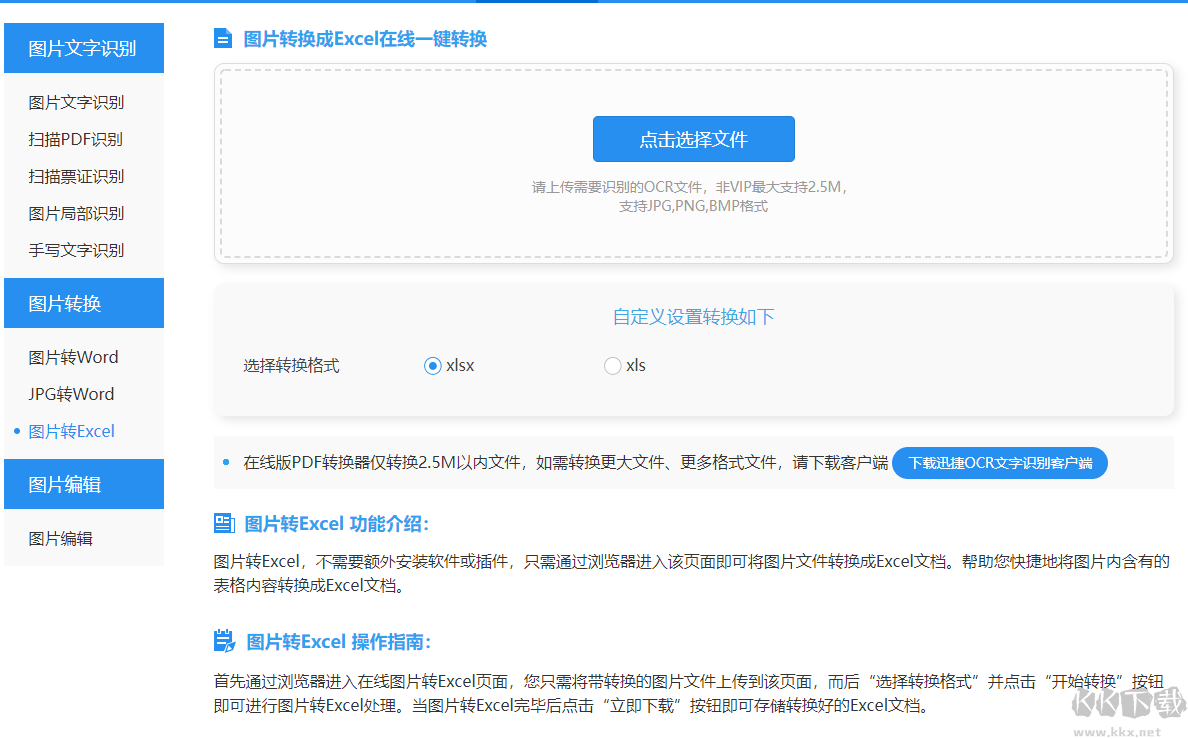The width and height of the screenshot is (1188, 739).
Task: Select 手写文字识别 from the sidebar
Action: point(75,250)
